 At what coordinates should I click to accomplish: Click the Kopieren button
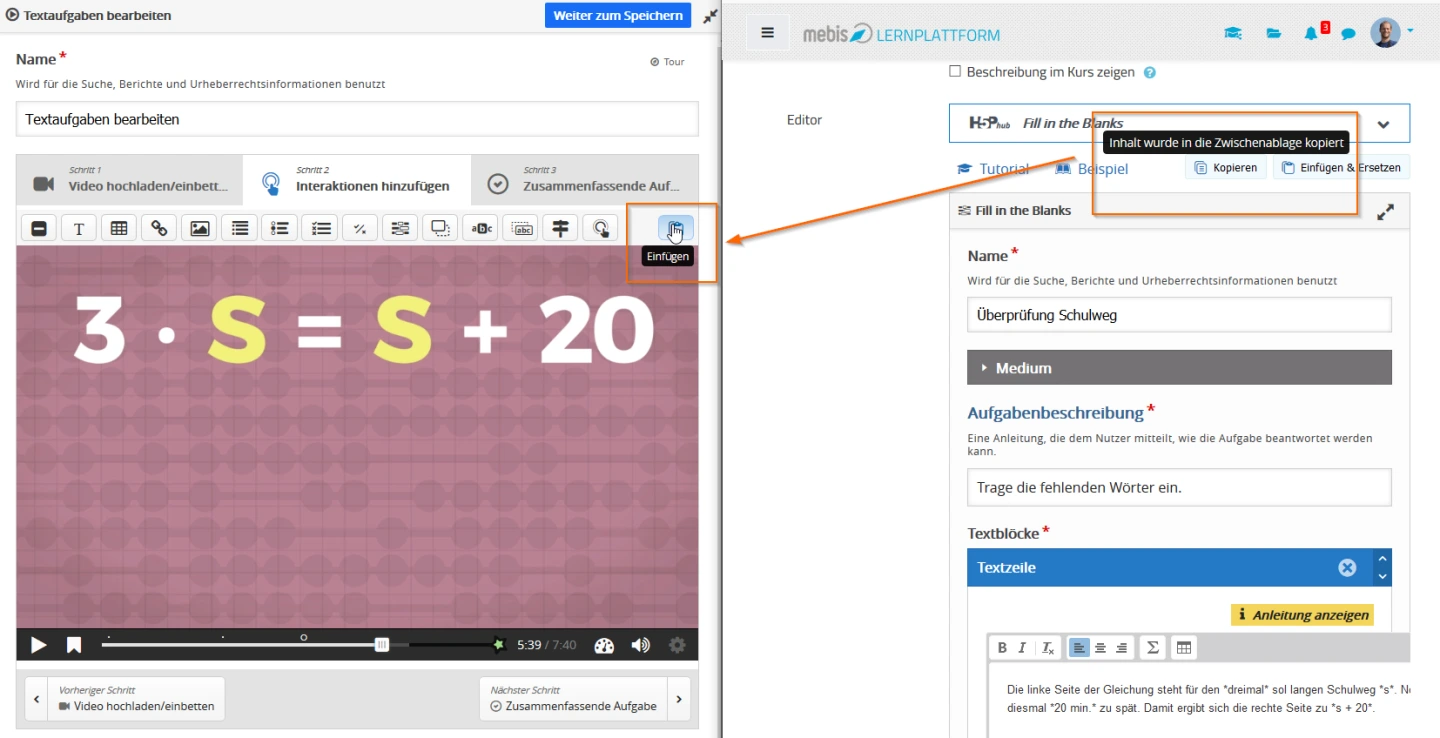[1226, 168]
